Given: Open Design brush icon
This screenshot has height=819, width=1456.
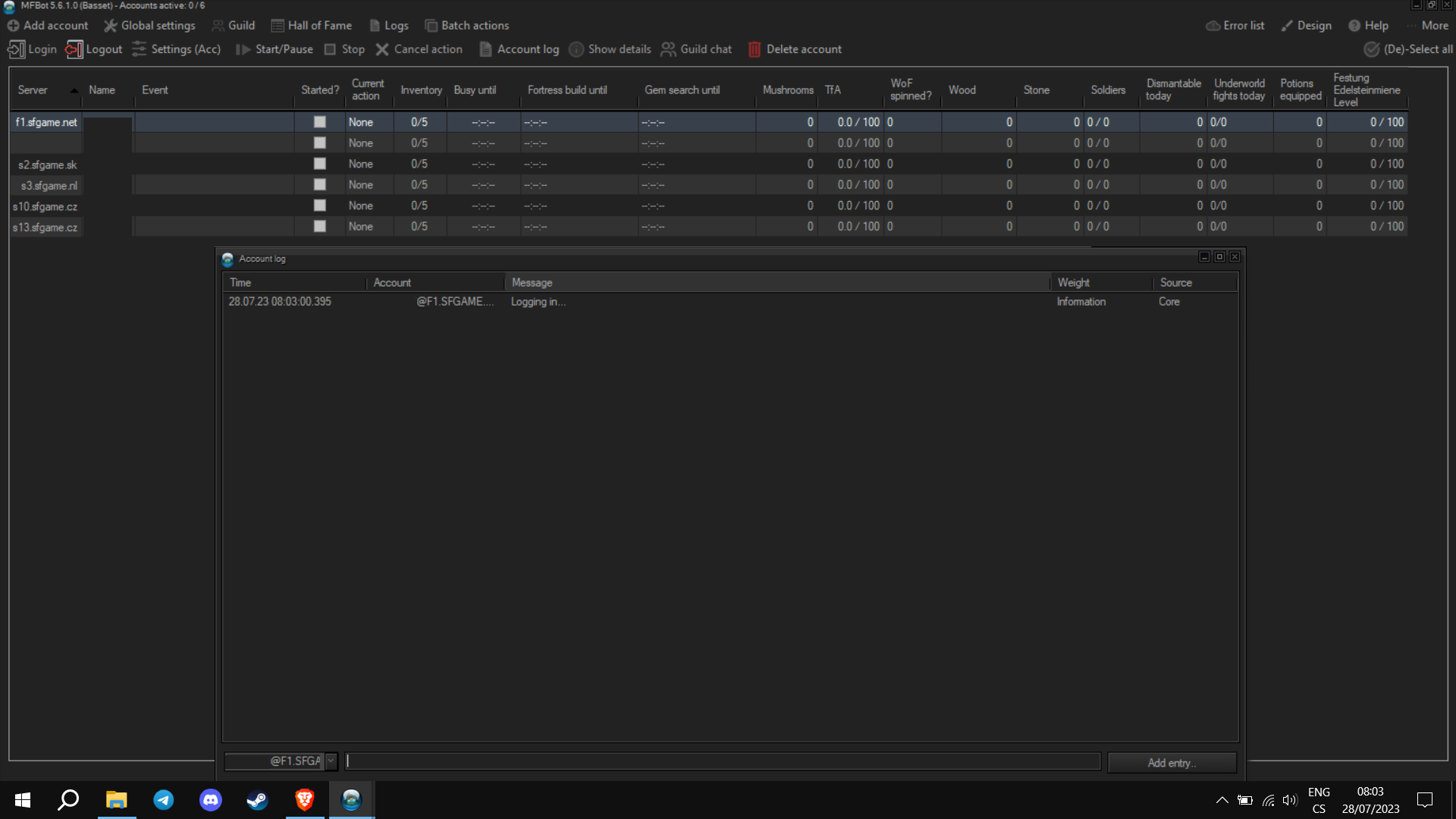Looking at the screenshot, I should 1287,26.
